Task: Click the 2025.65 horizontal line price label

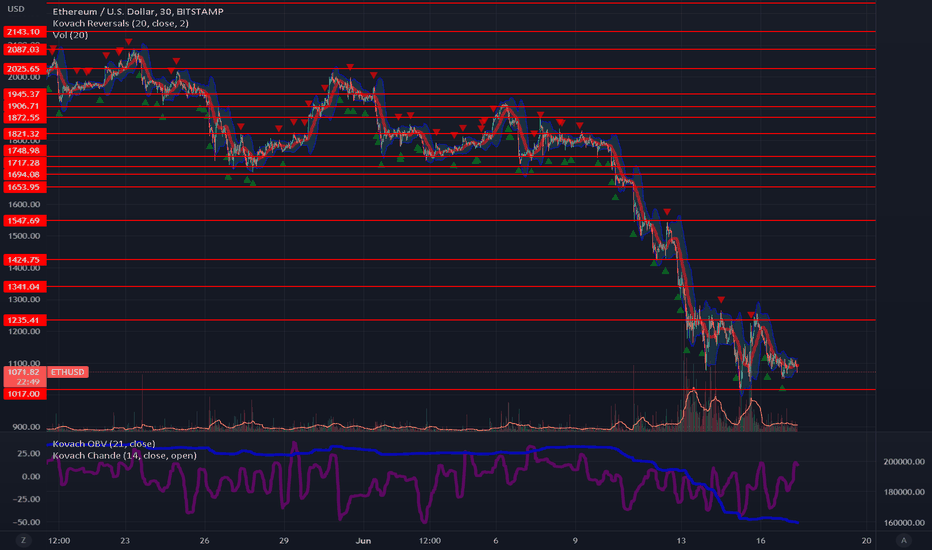Action: coord(24,69)
